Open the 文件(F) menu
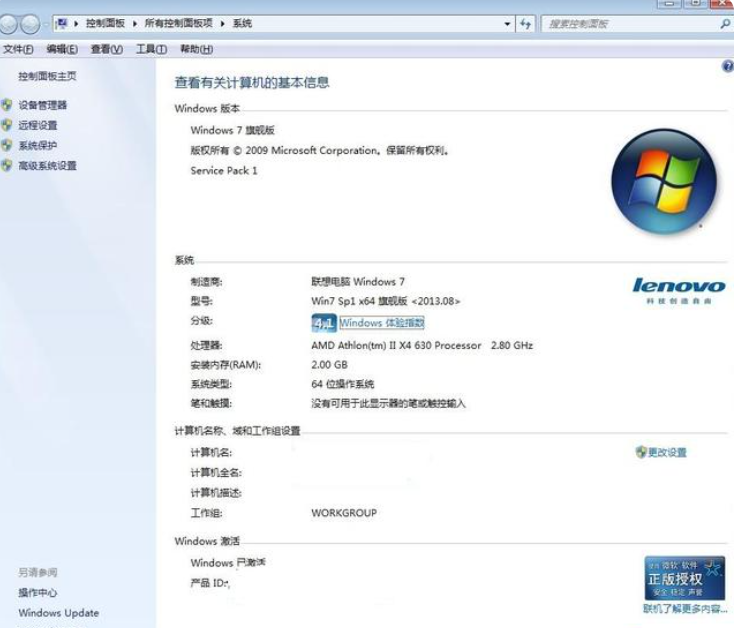This screenshot has width=737, height=628. tap(18, 49)
